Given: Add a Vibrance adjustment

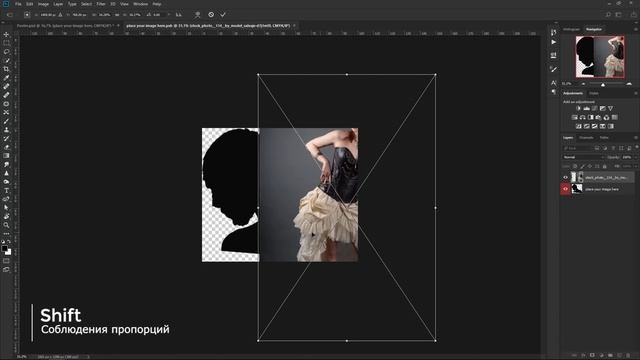Looking at the screenshot, I should tap(610, 109).
